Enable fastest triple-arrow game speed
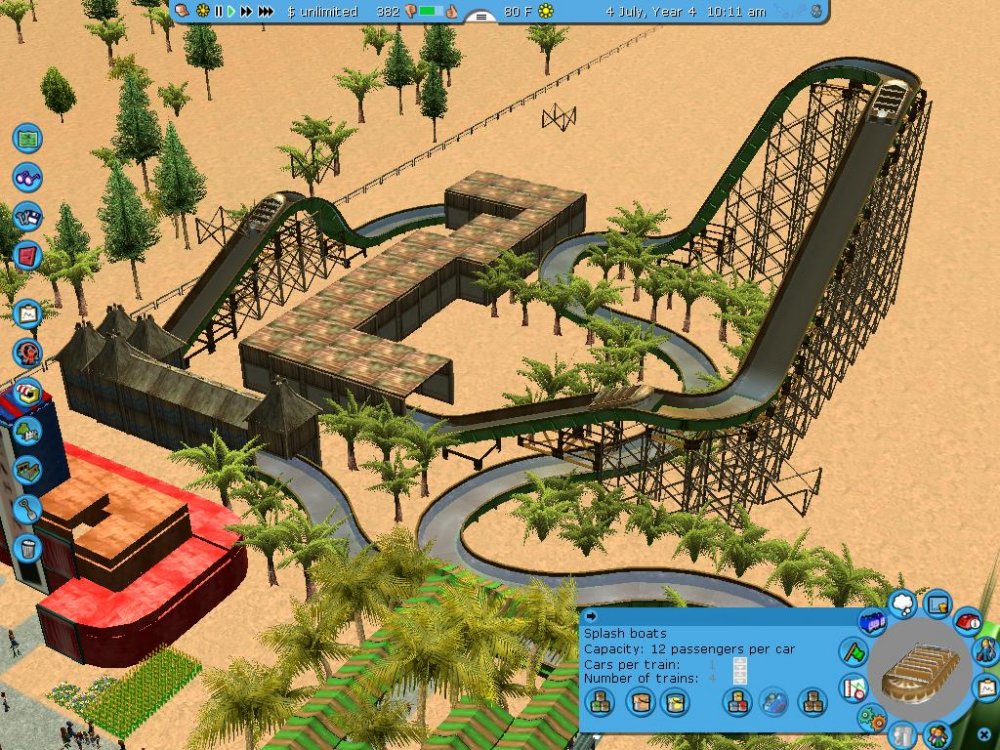Screen dimensions: 1000x750 pyautogui.click(x=266, y=12)
